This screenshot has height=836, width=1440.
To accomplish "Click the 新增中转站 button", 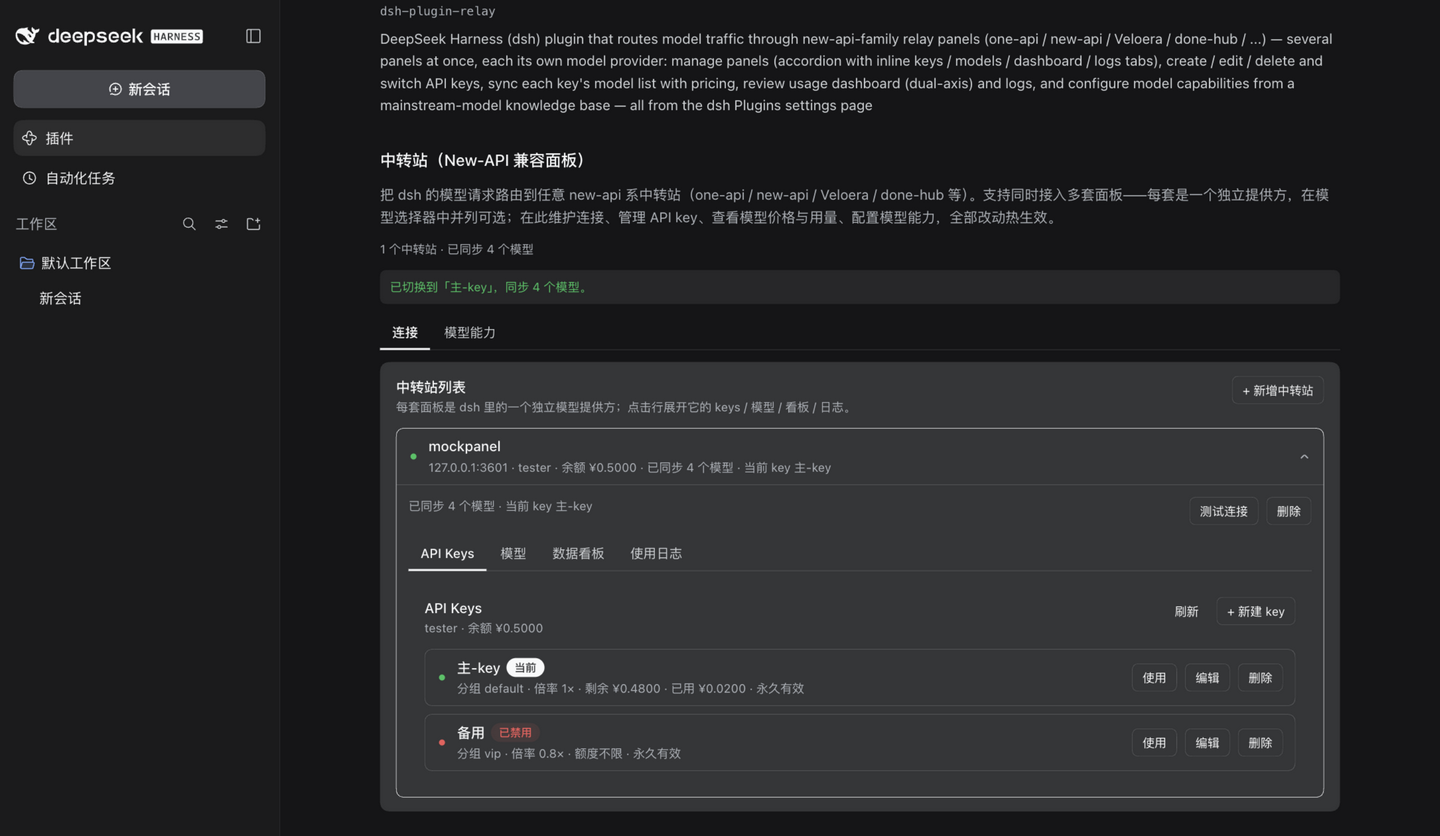I will pyautogui.click(x=1278, y=390).
